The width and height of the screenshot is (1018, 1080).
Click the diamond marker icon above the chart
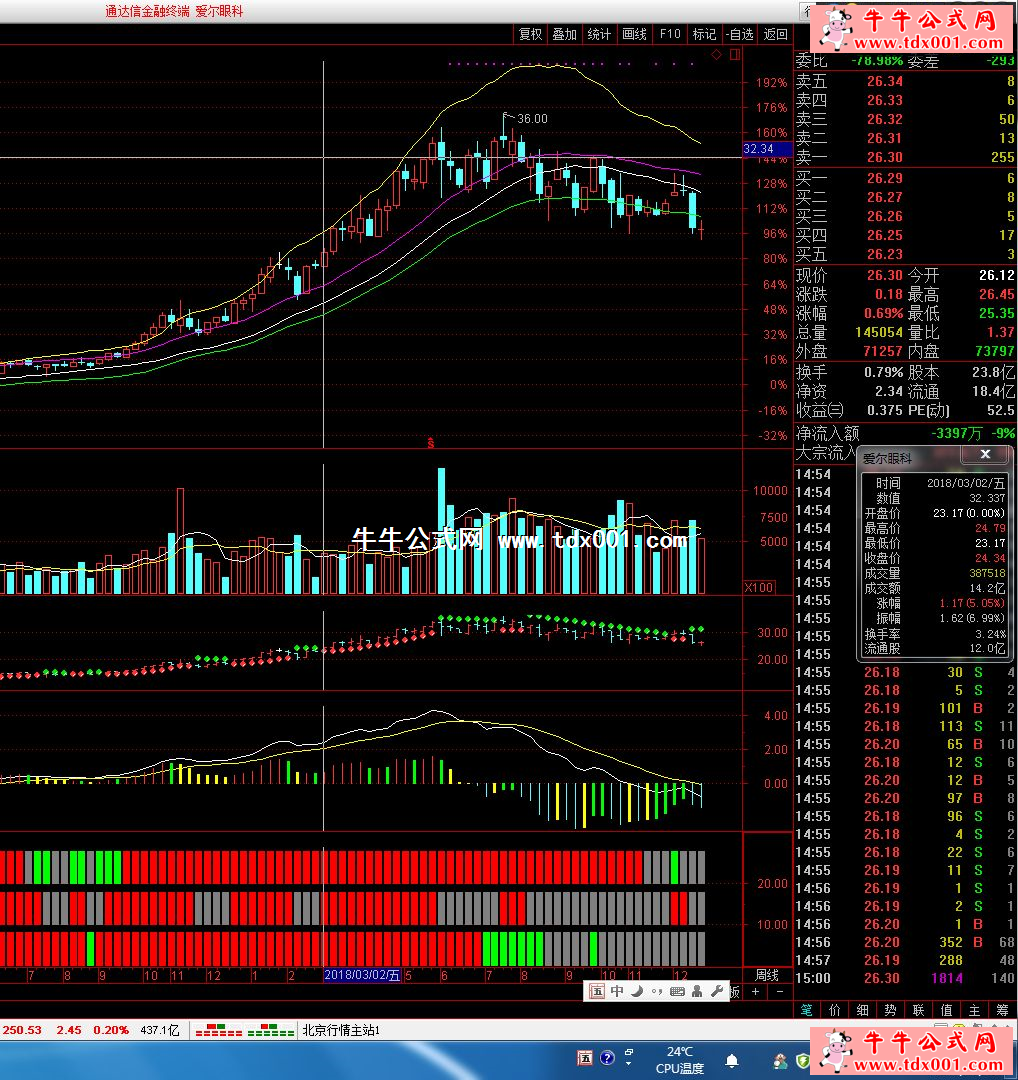[x=716, y=55]
